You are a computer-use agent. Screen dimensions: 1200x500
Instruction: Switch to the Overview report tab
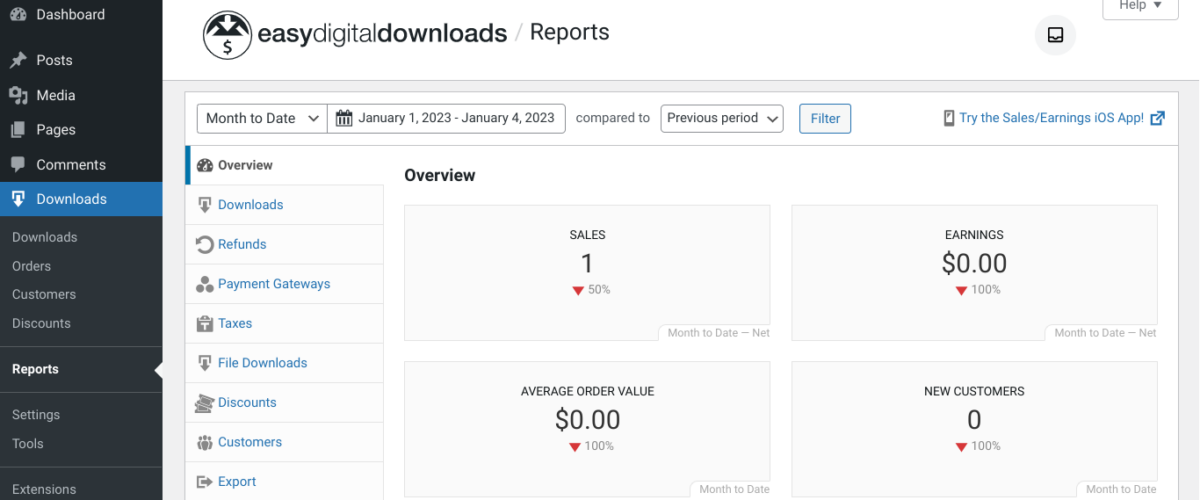point(285,165)
